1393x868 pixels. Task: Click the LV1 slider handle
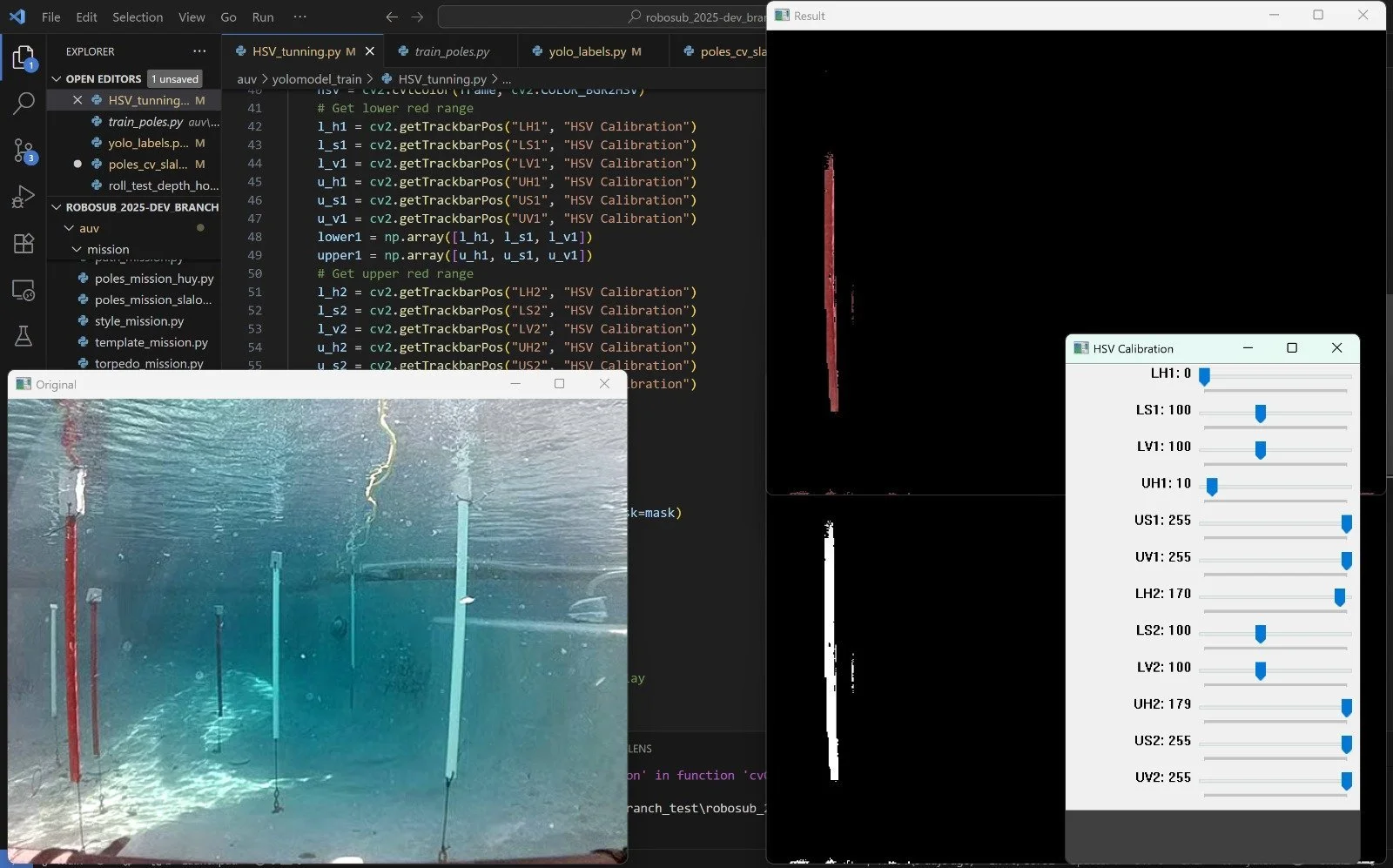pos(1260,450)
